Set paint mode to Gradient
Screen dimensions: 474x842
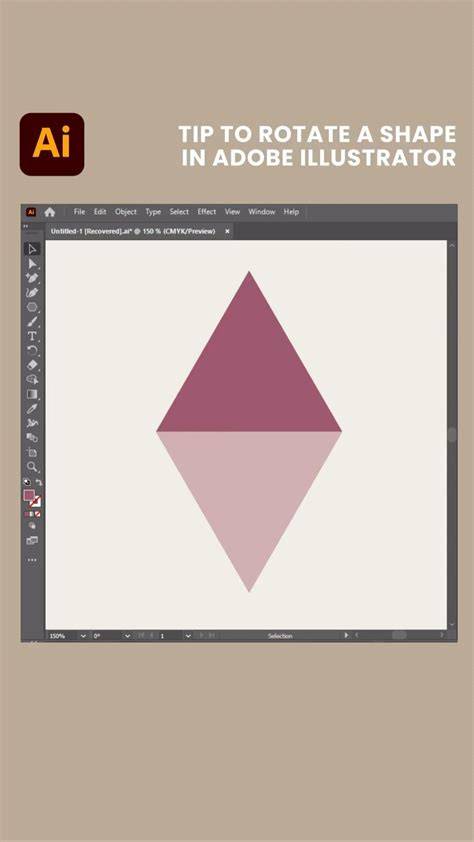coord(32,514)
